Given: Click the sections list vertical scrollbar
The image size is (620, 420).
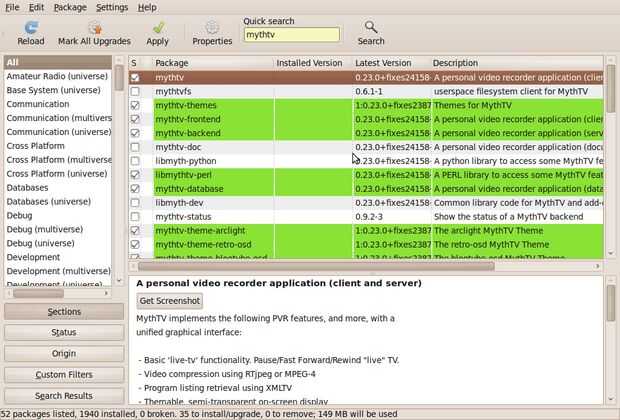Looking at the screenshot, I should point(119,78).
